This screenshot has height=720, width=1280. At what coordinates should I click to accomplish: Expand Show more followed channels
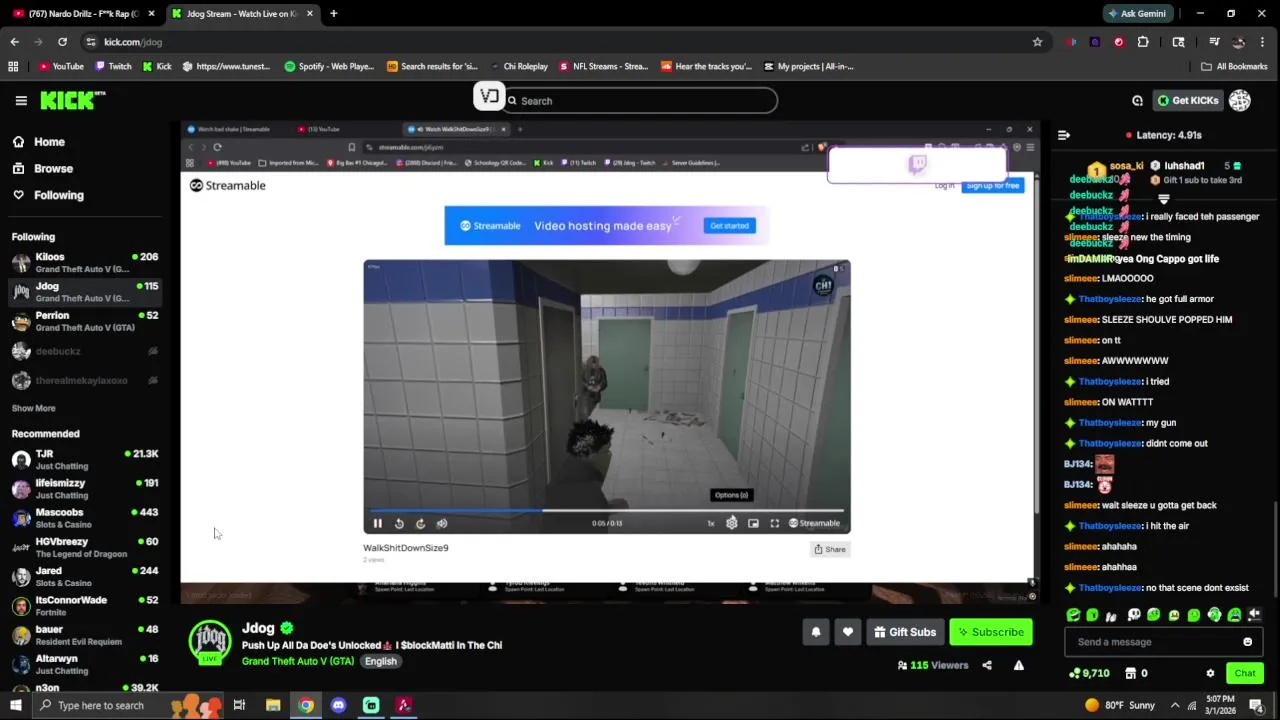point(33,408)
